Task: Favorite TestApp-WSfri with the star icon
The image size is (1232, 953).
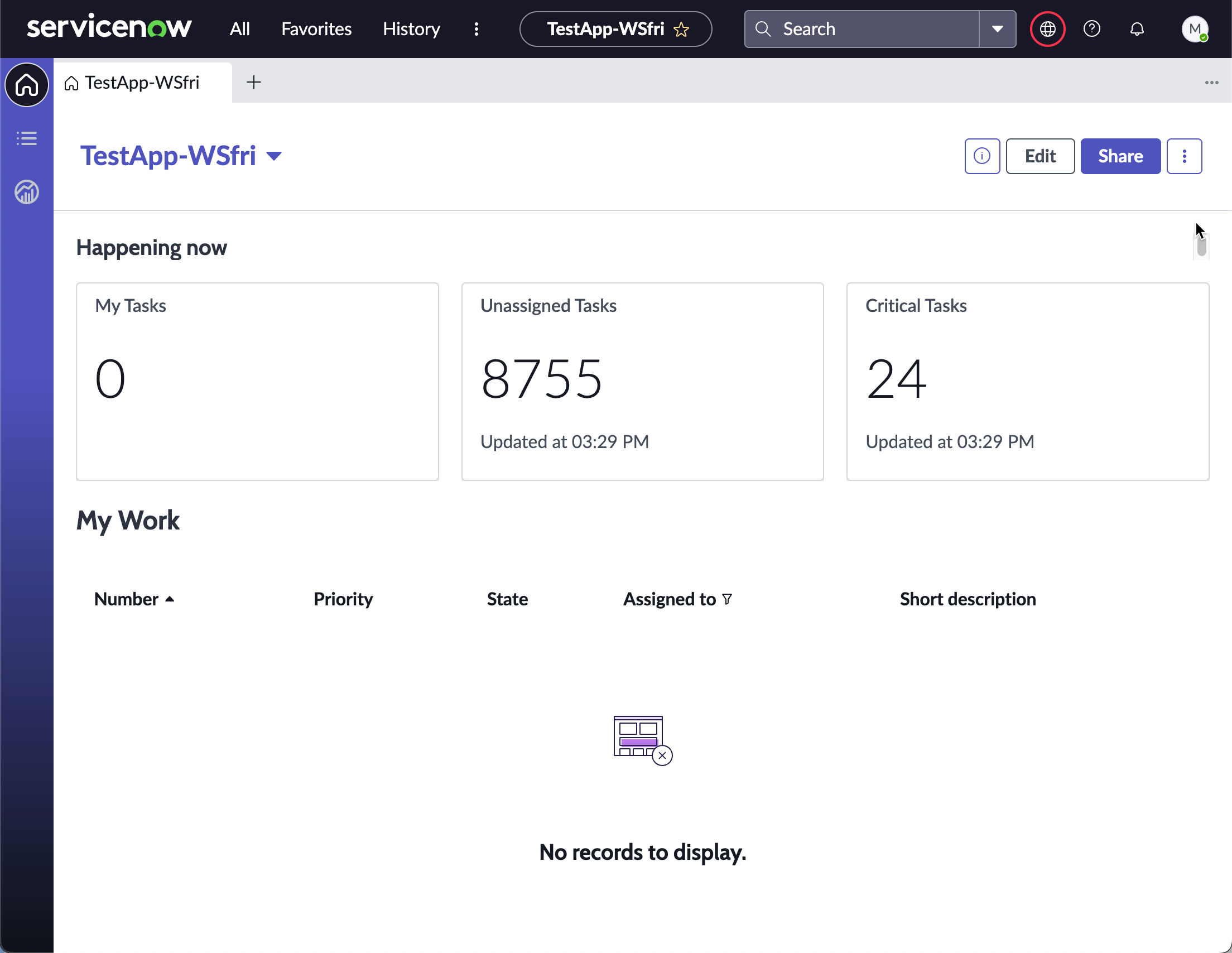Action: (x=681, y=30)
